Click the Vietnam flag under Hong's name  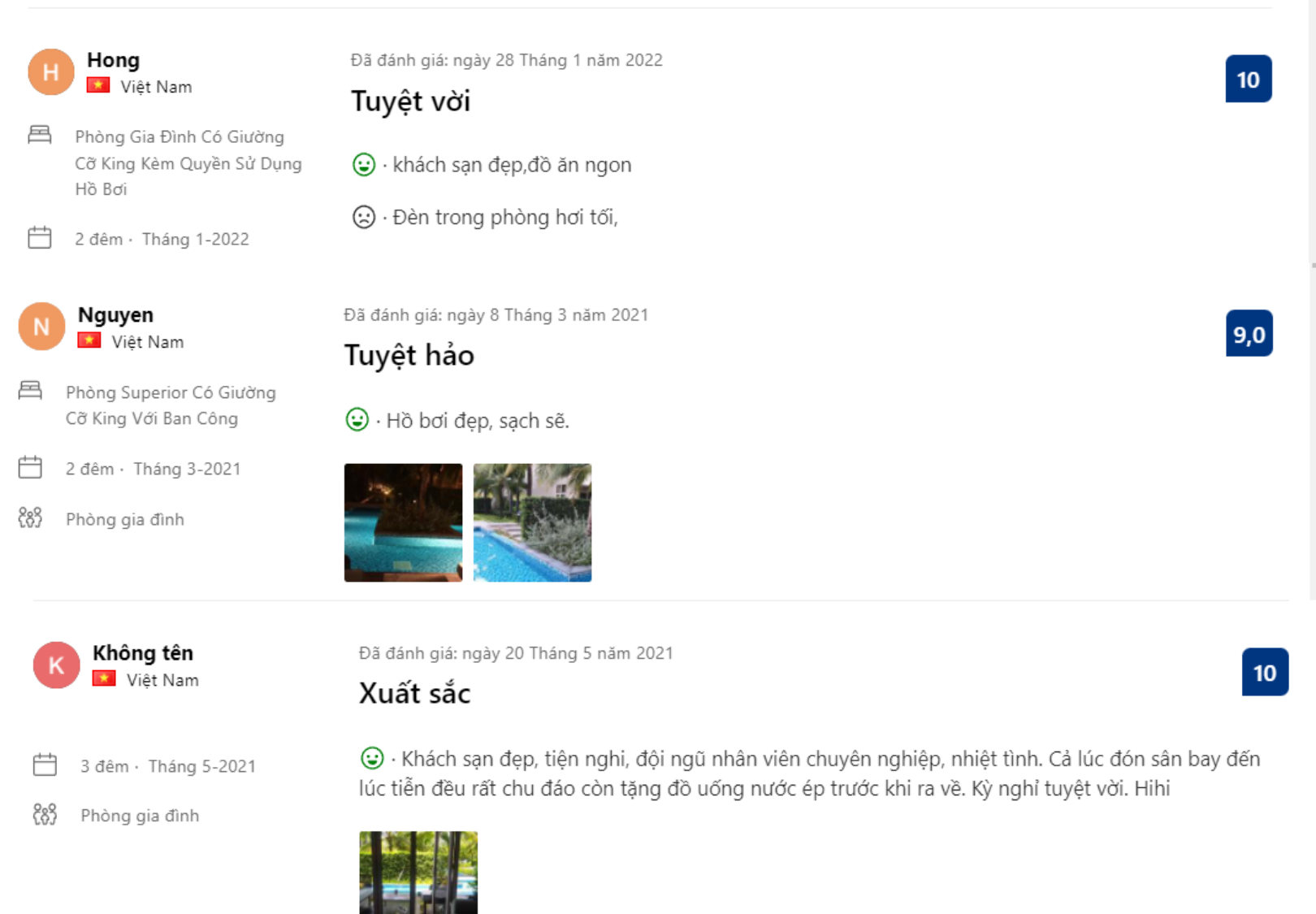click(x=98, y=85)
